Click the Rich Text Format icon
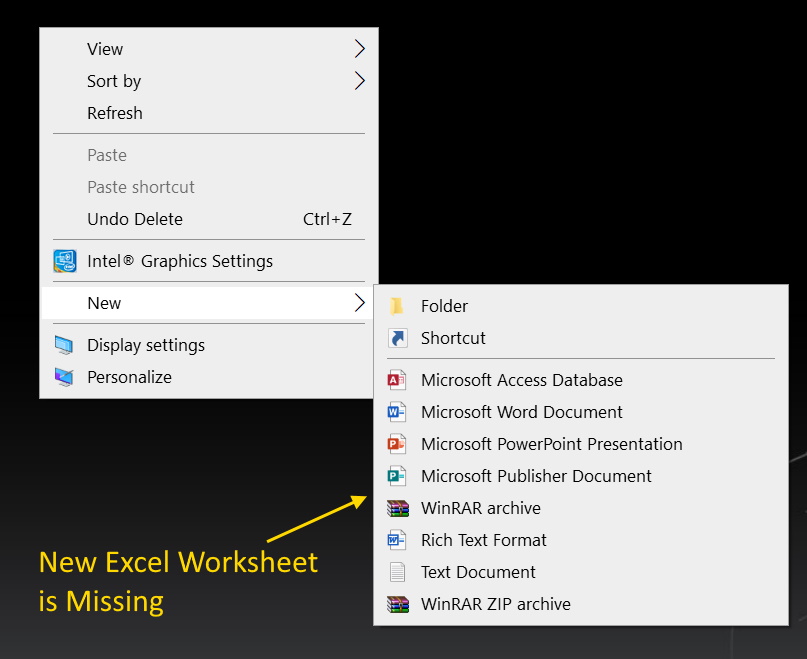Viewport: 807px width, 659px height. (397, 540)
